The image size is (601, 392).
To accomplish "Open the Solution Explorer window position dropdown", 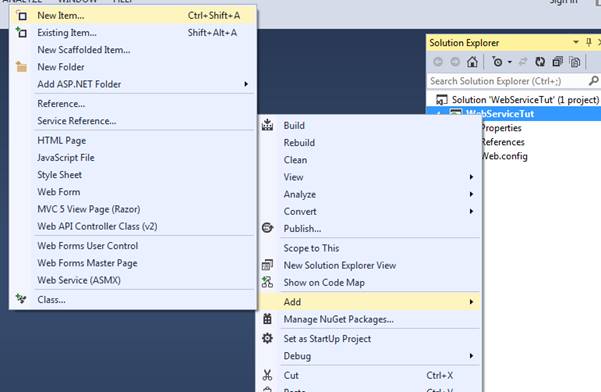I will [x=576, y=42].
